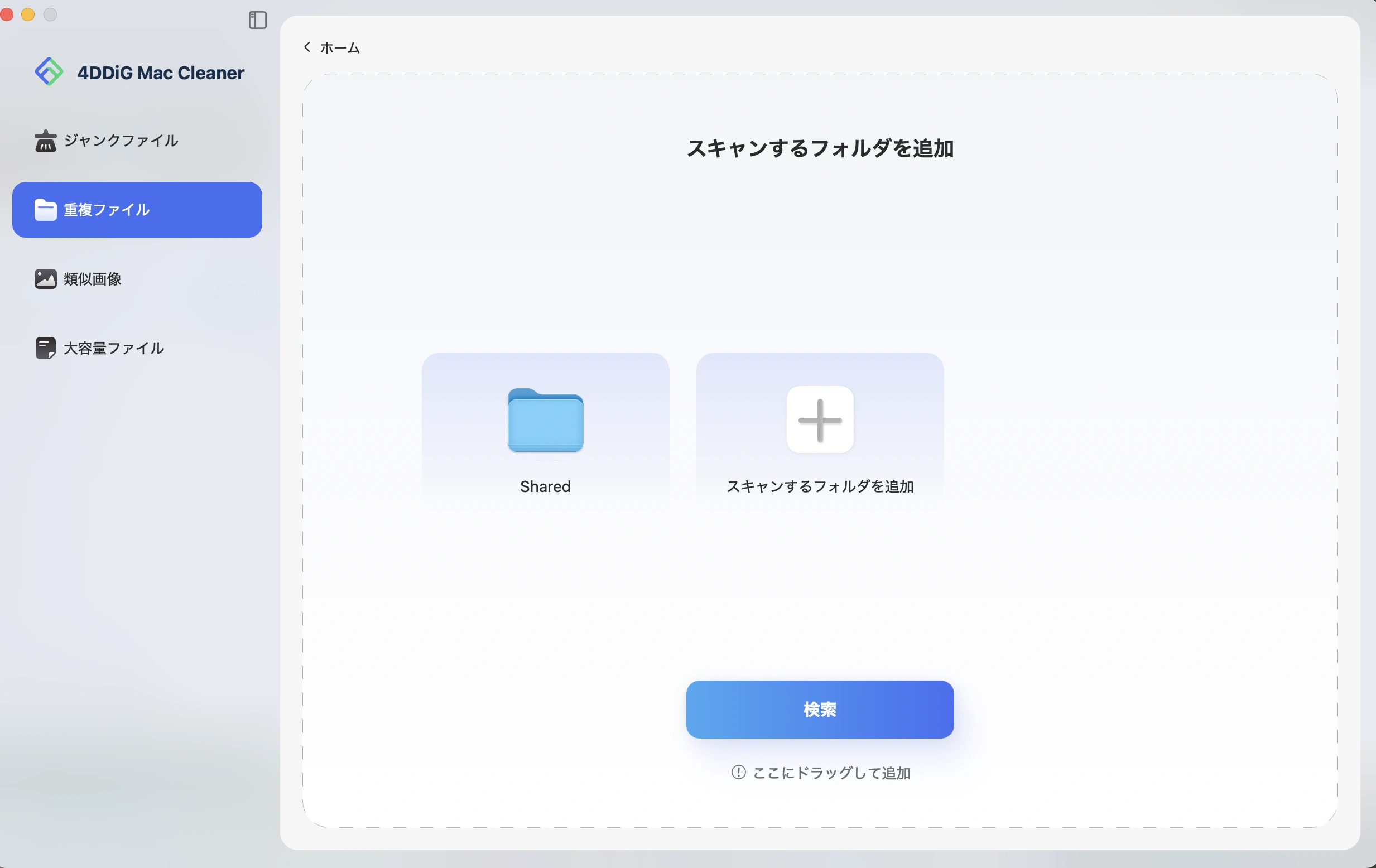Image resolution: width=1376 pixels, height=868 pixels.
Task: Click the 大容量ファイル file icon
Action: coord(46,348)
